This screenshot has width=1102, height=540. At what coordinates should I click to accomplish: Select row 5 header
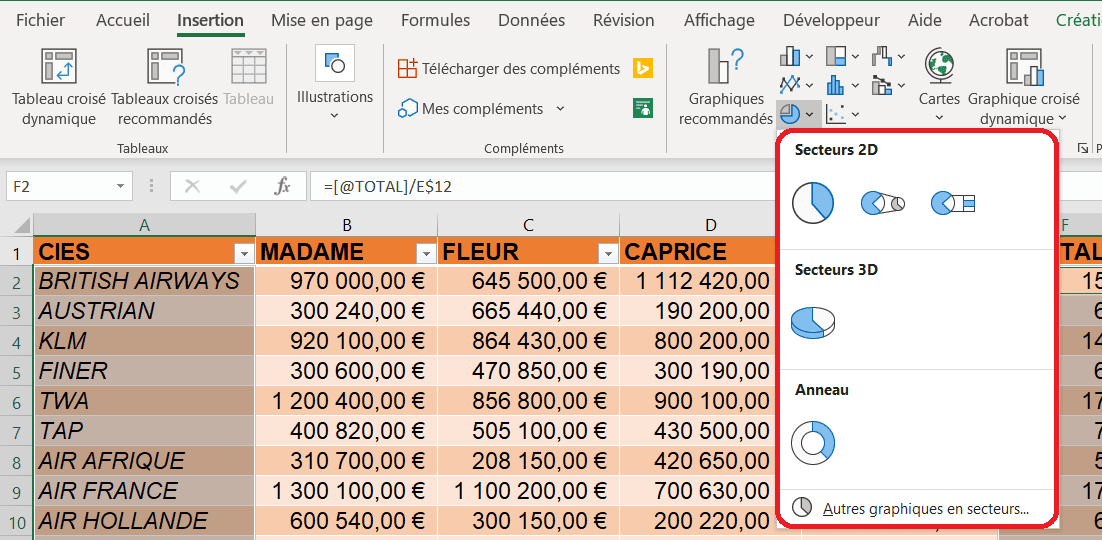click(x=16, y=371)
